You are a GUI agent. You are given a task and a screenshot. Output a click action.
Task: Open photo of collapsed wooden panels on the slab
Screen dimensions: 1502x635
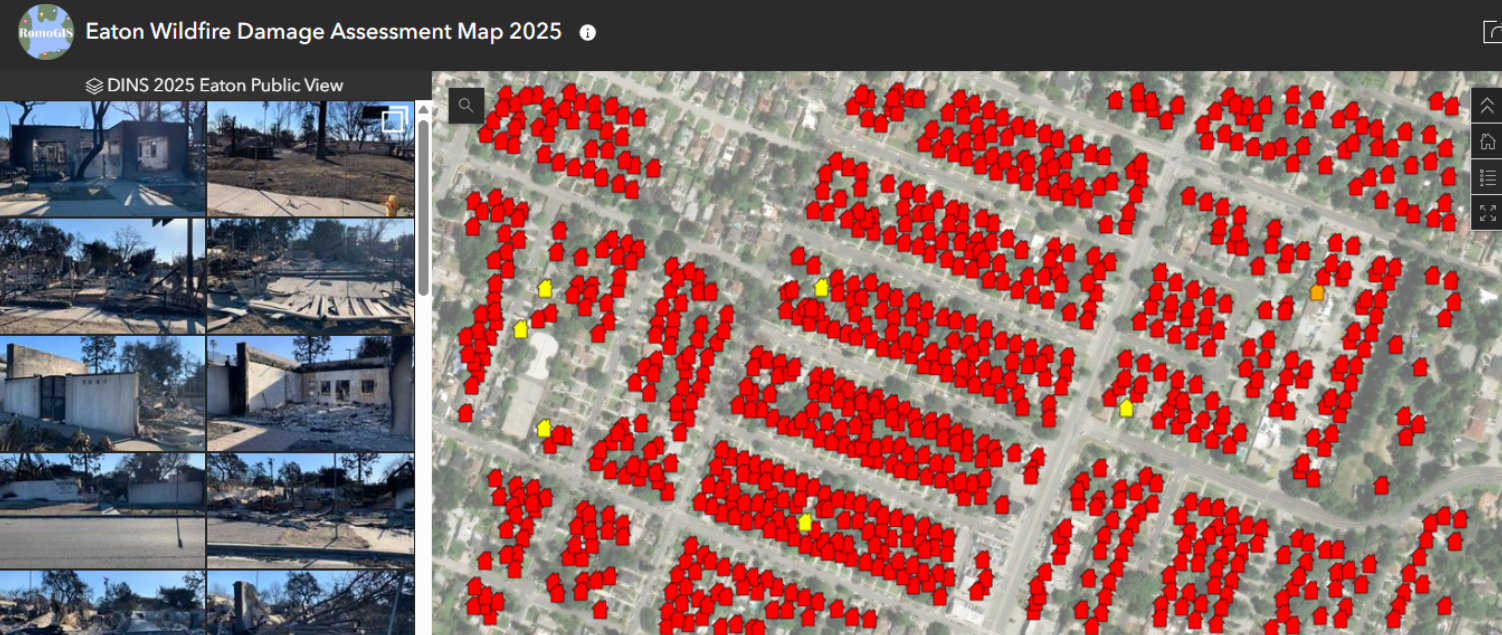tap(310, 276)
